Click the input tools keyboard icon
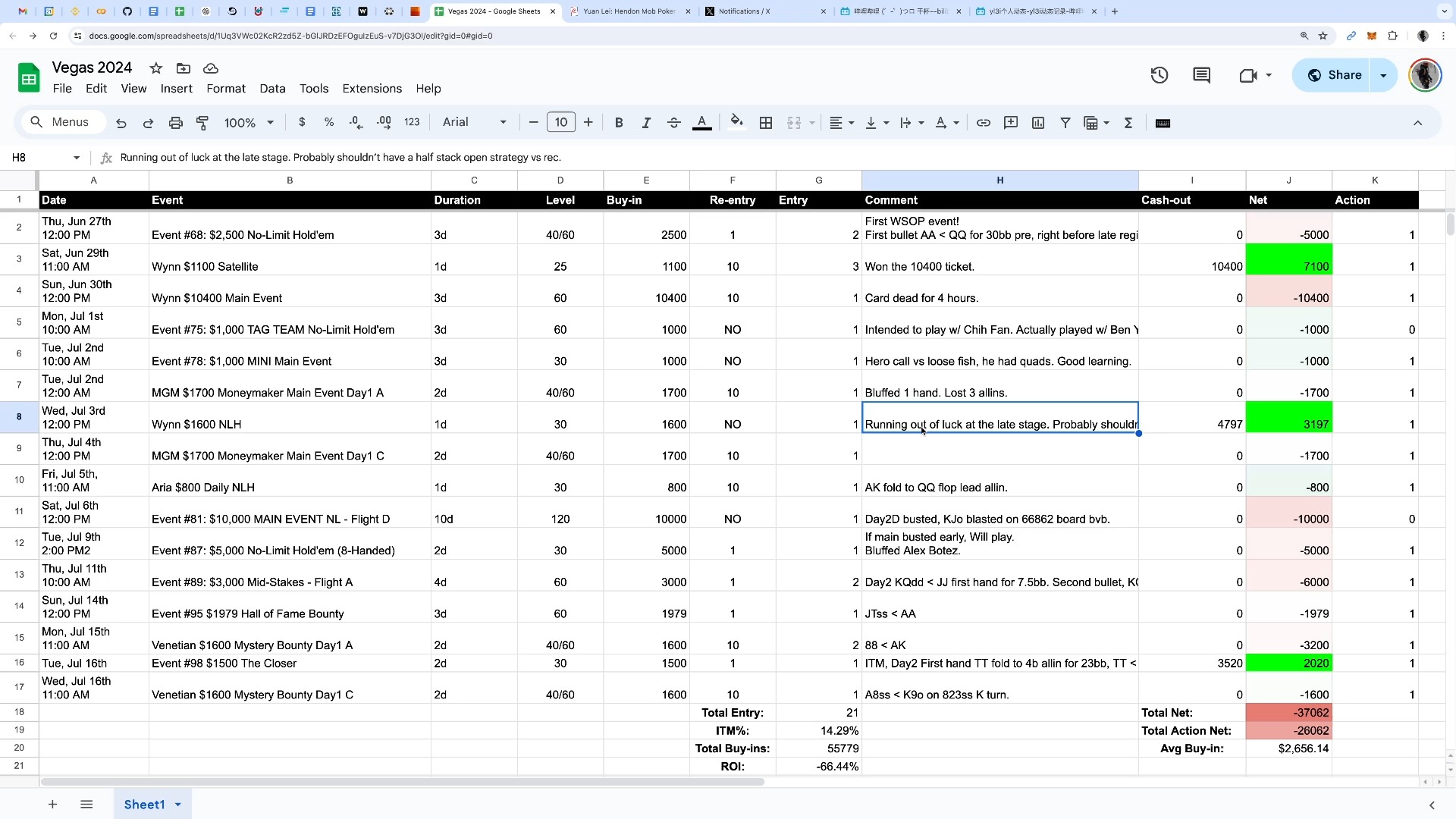Viewport: 1456px width, 819px height. click(x=1163, y=123)
